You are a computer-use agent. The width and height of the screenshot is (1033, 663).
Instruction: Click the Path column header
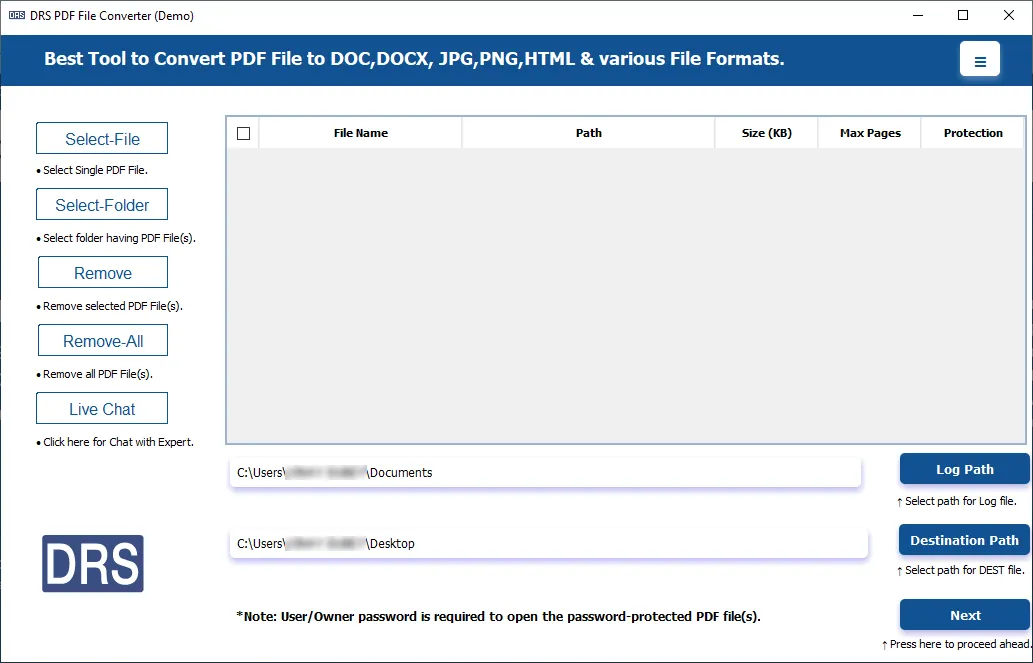click(x=588, y=133)
